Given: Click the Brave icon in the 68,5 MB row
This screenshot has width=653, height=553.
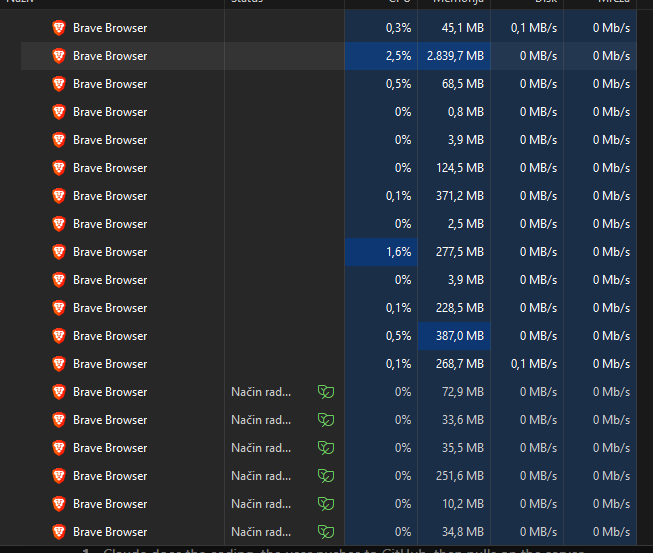Looking at the screenshot, I should 59,84.
